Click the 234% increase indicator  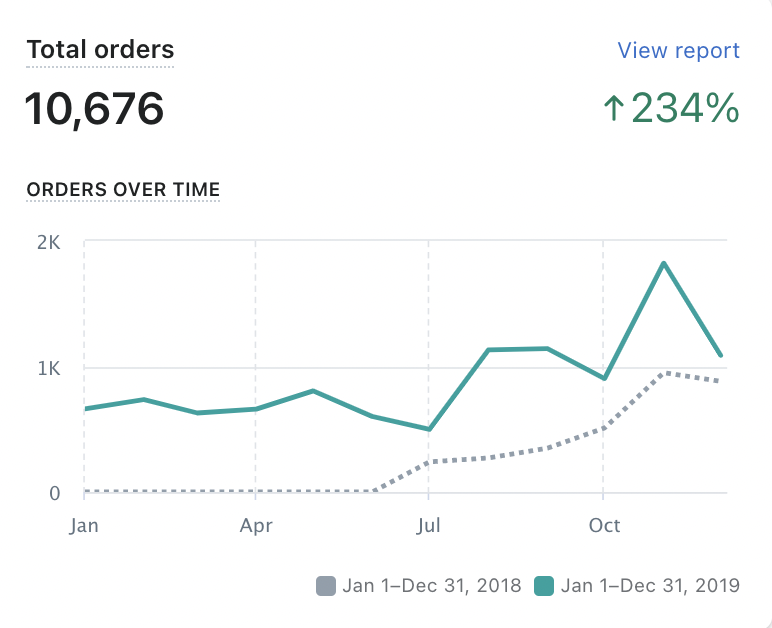tap(685, 108)
